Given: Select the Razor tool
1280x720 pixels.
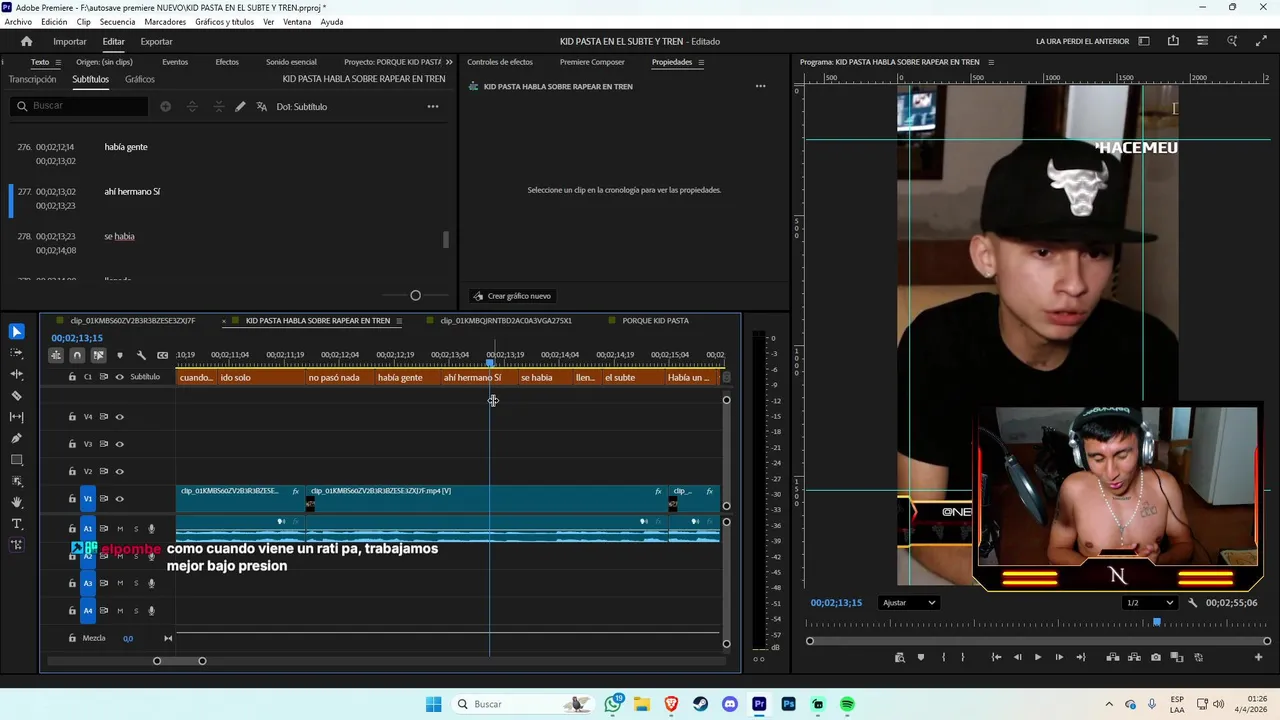Looking at the screenshot, I should tap(16, 396).
